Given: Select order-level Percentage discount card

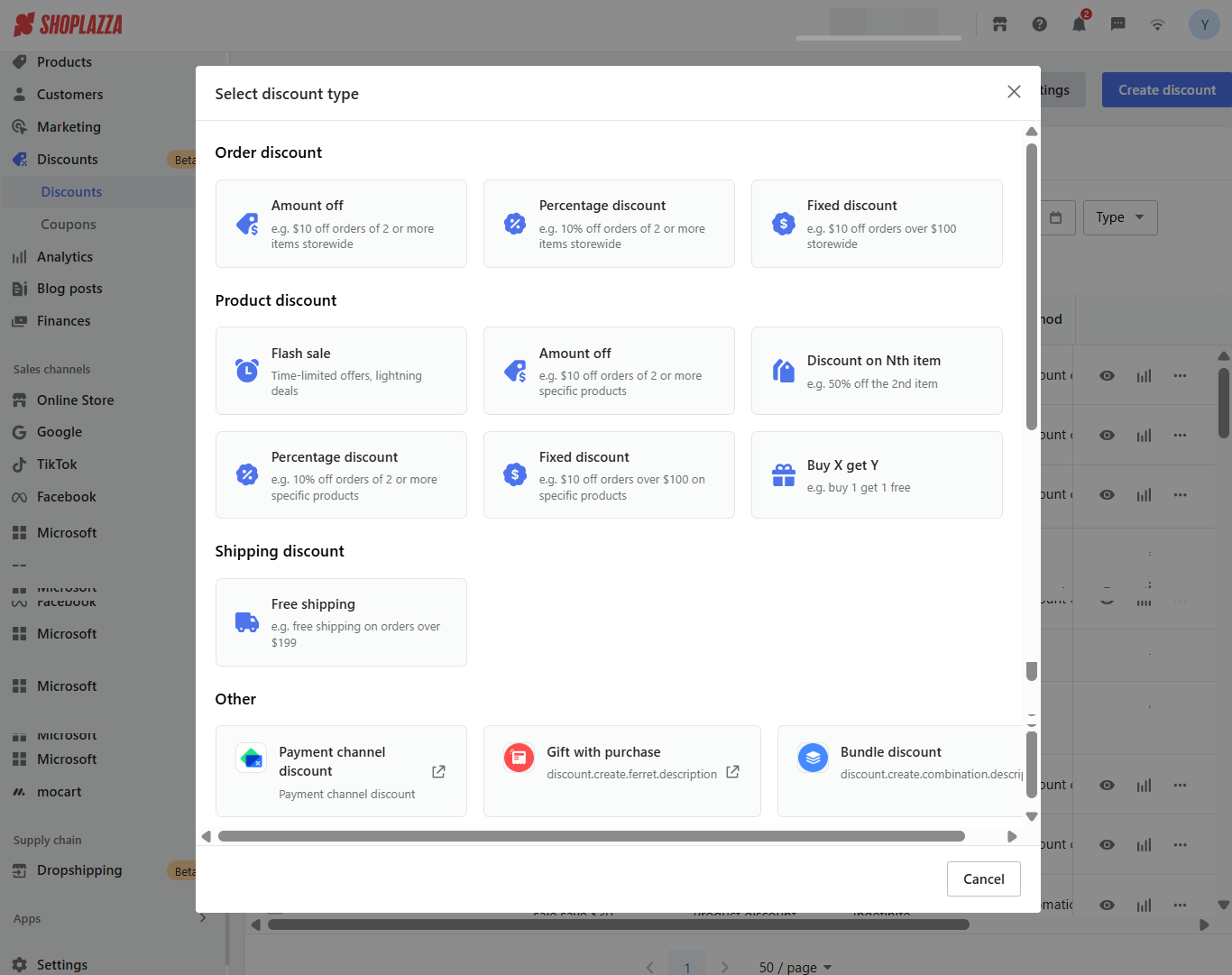Looking at the screenshot, I should click(x=609, y=224).
